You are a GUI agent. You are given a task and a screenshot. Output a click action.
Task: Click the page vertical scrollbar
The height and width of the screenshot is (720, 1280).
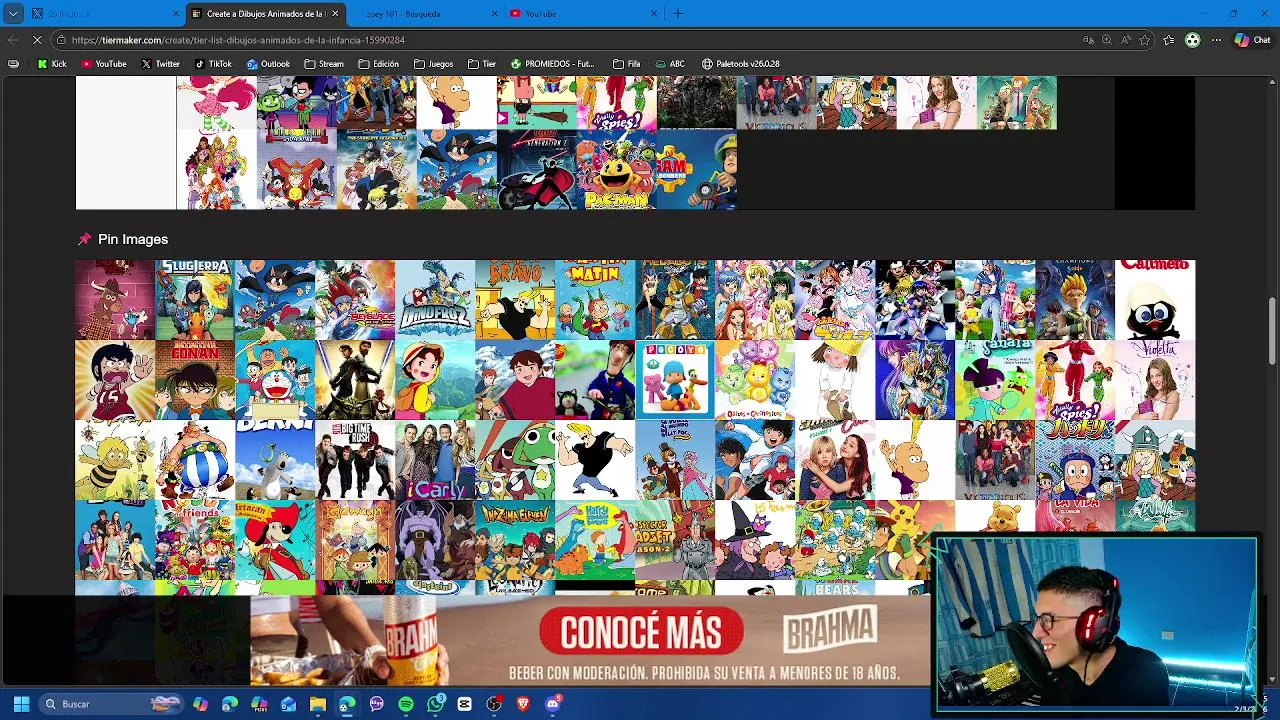1273,333
